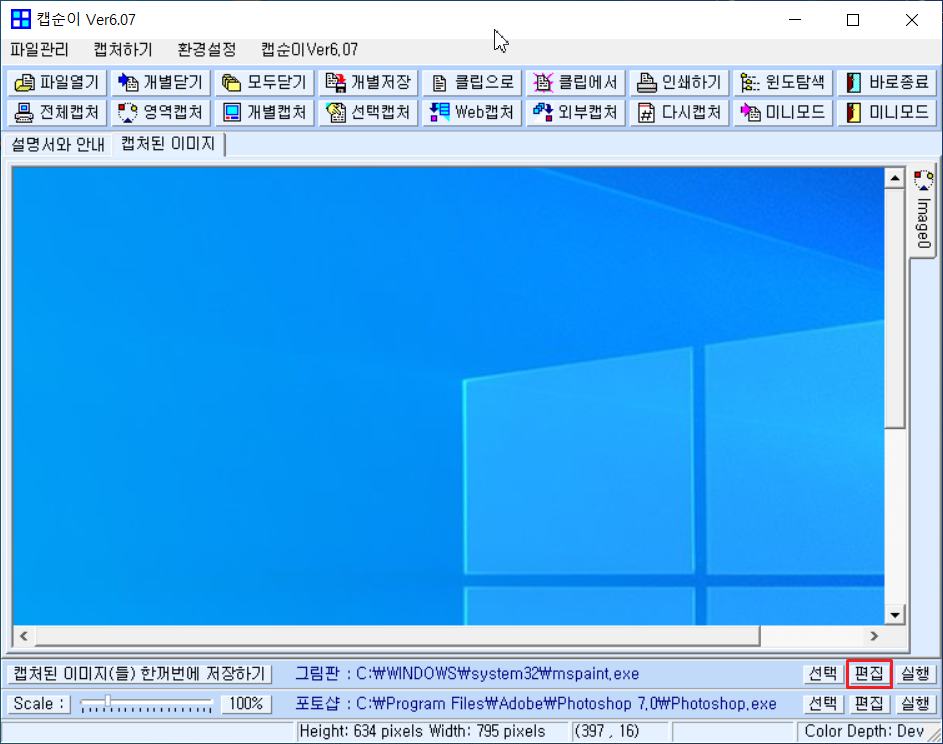Start a Web캡처 web page capture
Viewport: 943px width, 744px height.
click(472, 112)
